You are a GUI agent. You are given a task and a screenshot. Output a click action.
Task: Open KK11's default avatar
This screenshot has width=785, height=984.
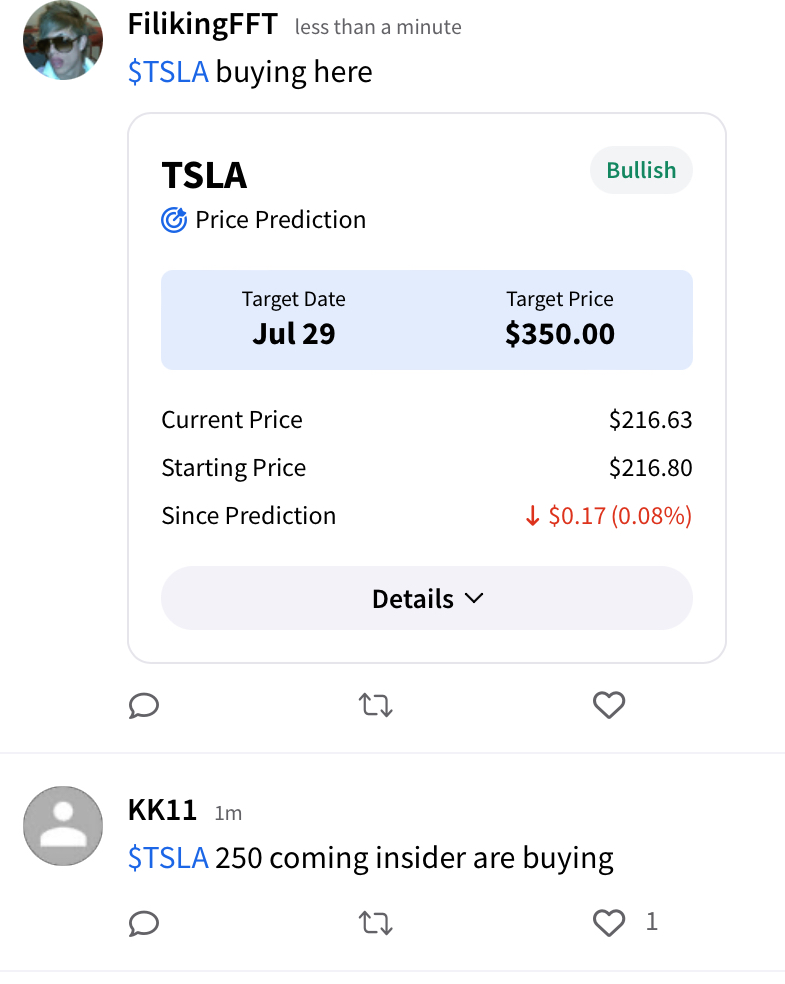pos(62,826)
